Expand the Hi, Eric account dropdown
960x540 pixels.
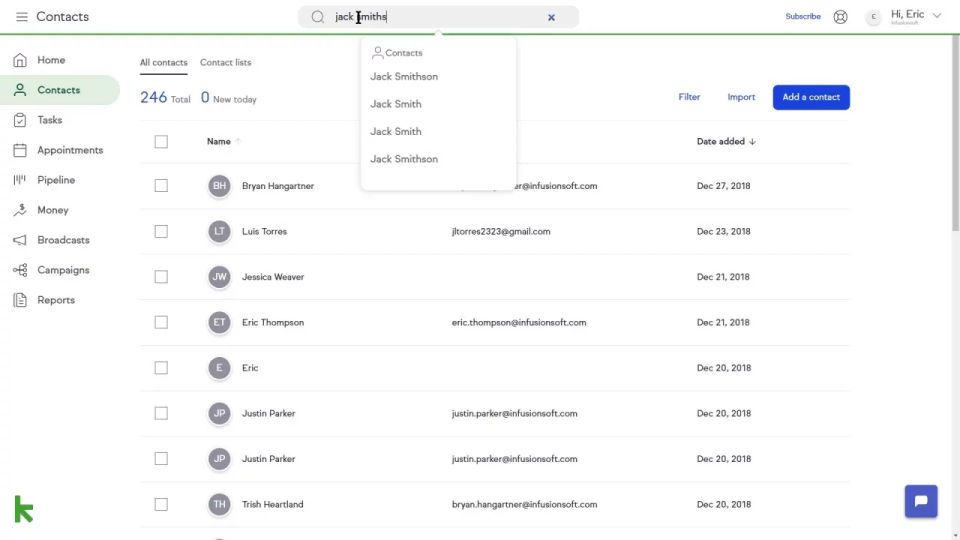(936, 16)
